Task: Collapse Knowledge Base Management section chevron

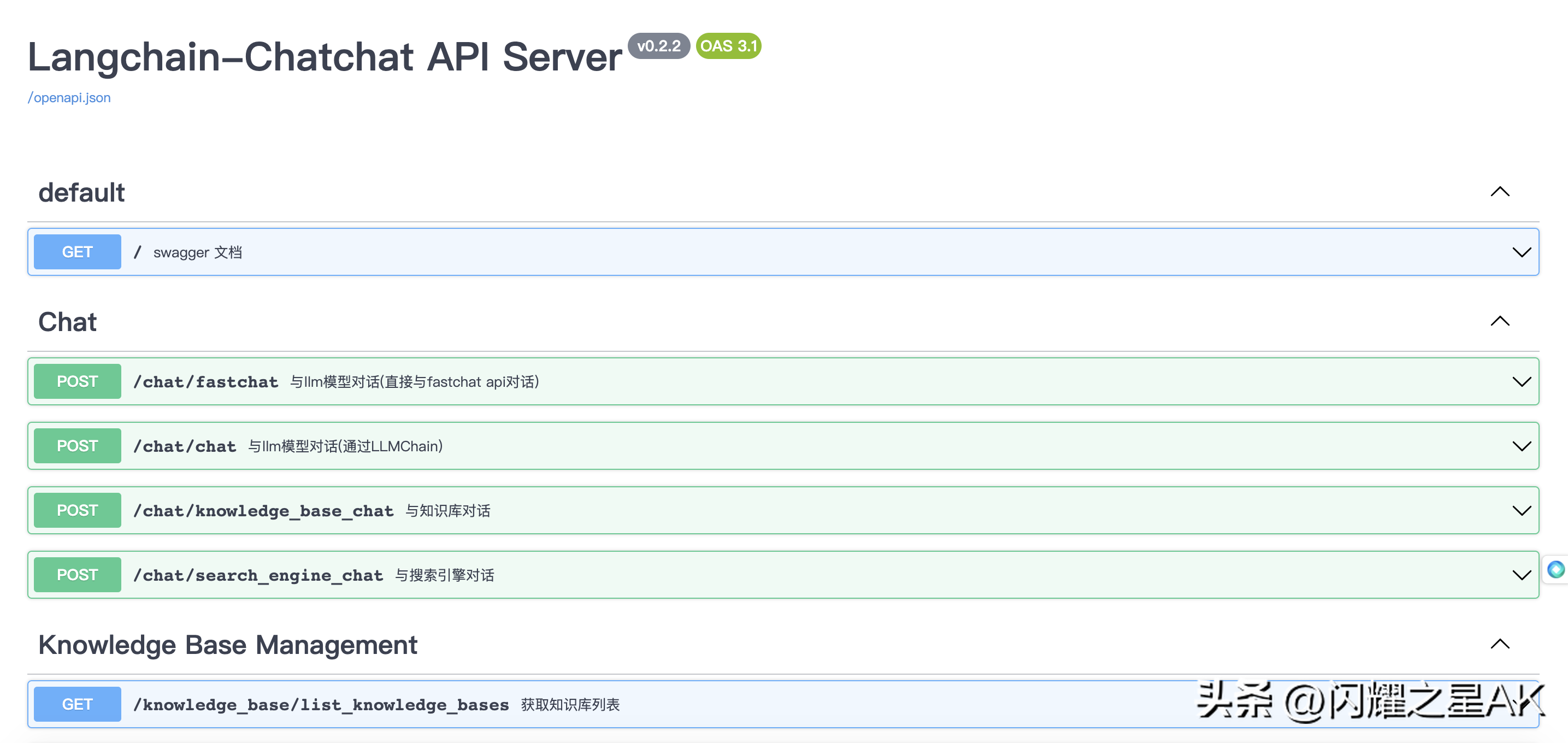Action: (x=1499, y=644)
